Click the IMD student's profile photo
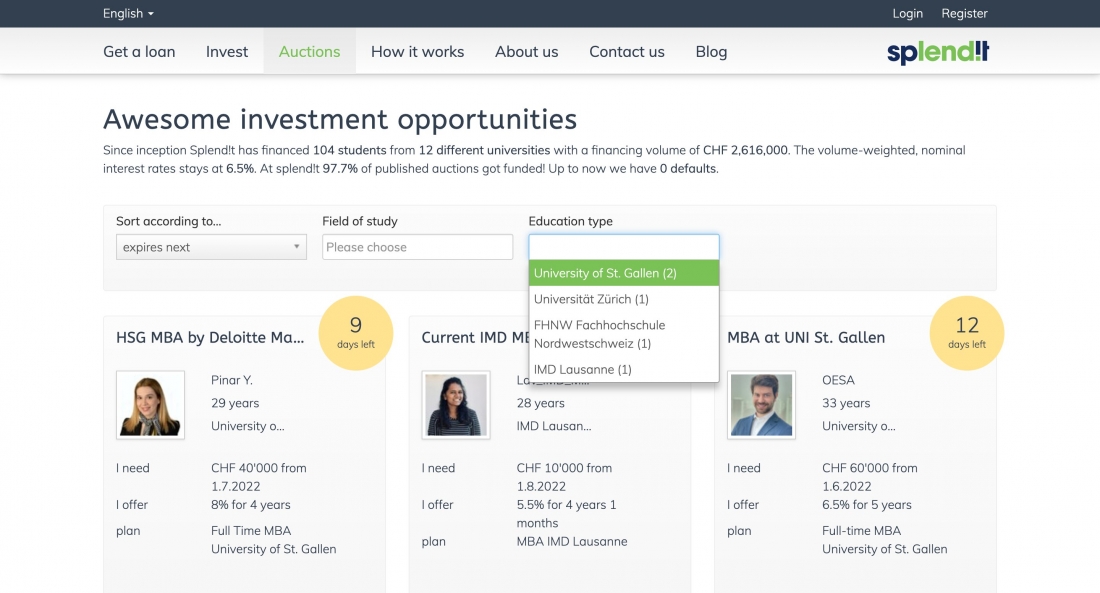1100x593 pixels. click(456, 405)
